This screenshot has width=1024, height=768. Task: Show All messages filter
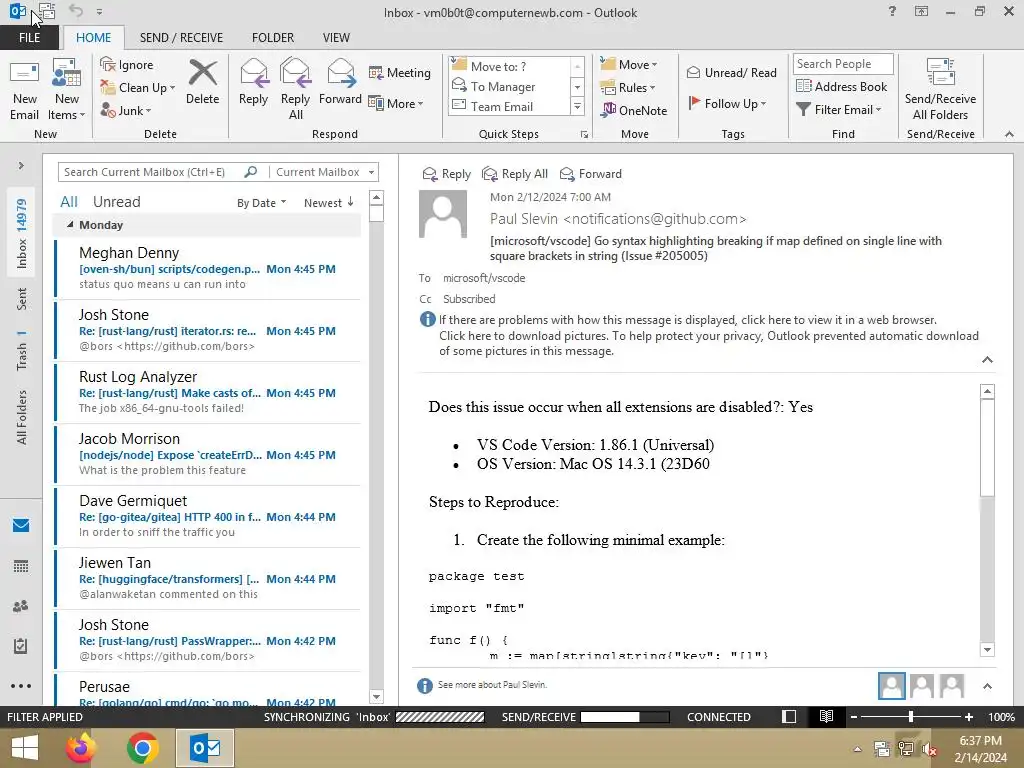[69, 202]
